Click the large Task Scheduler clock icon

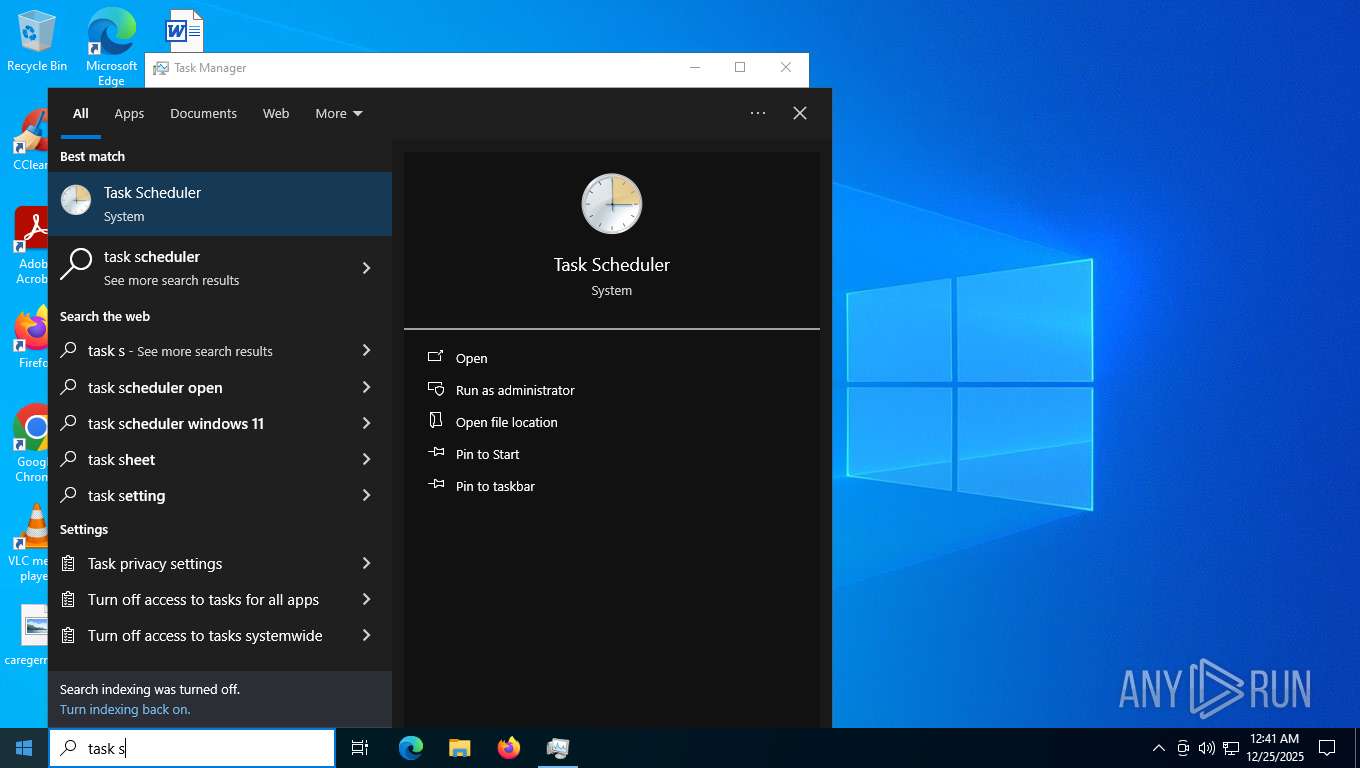pyautogui.click(x=612, y=204)
